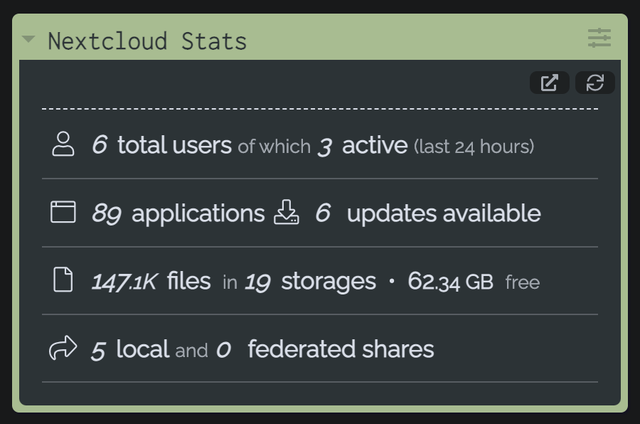Click the 19 storages label
Image resolution: width=640 pixels, height=424 pixels.
pyautogui.click(x=310, y=282)
